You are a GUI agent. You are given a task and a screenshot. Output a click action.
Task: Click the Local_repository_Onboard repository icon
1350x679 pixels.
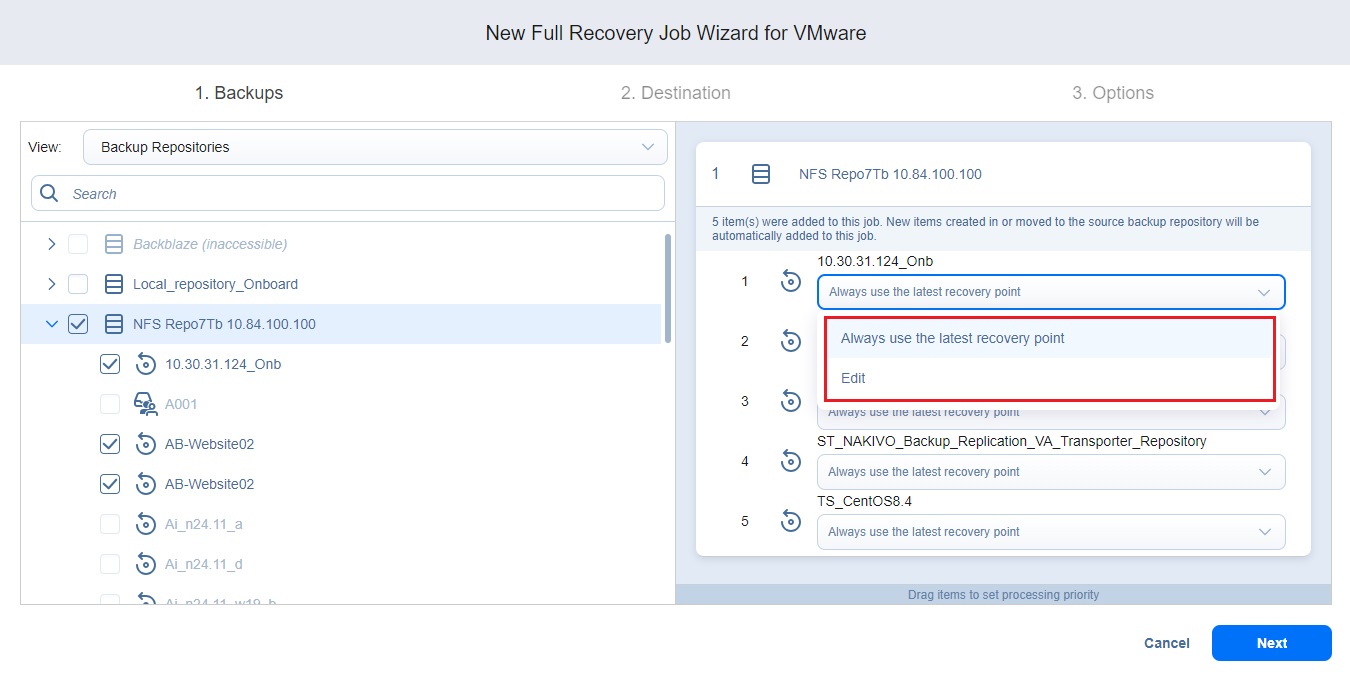point(114,284)
